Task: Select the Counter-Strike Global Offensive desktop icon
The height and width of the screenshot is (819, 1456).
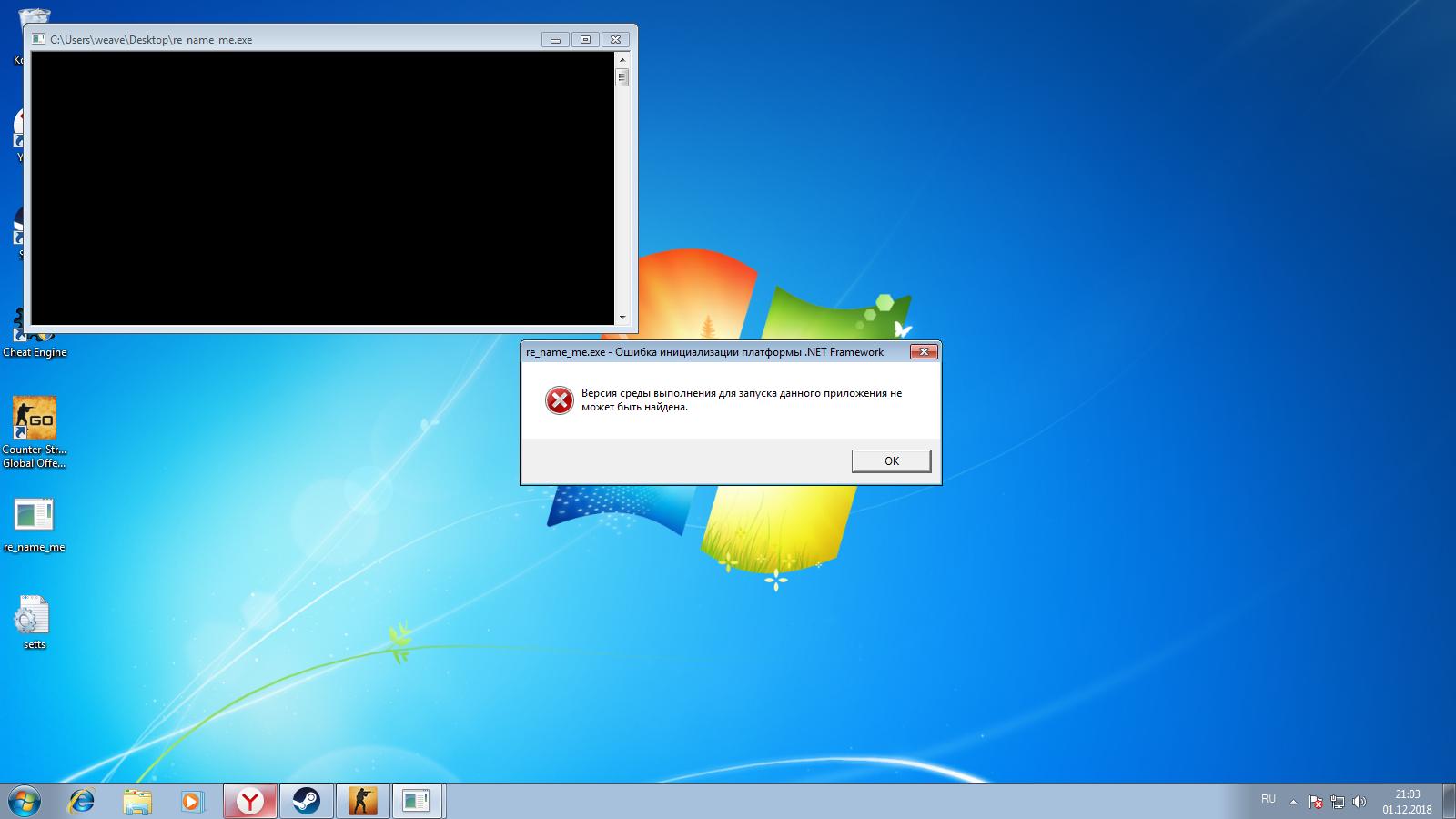Action: [x=35, y=432]
